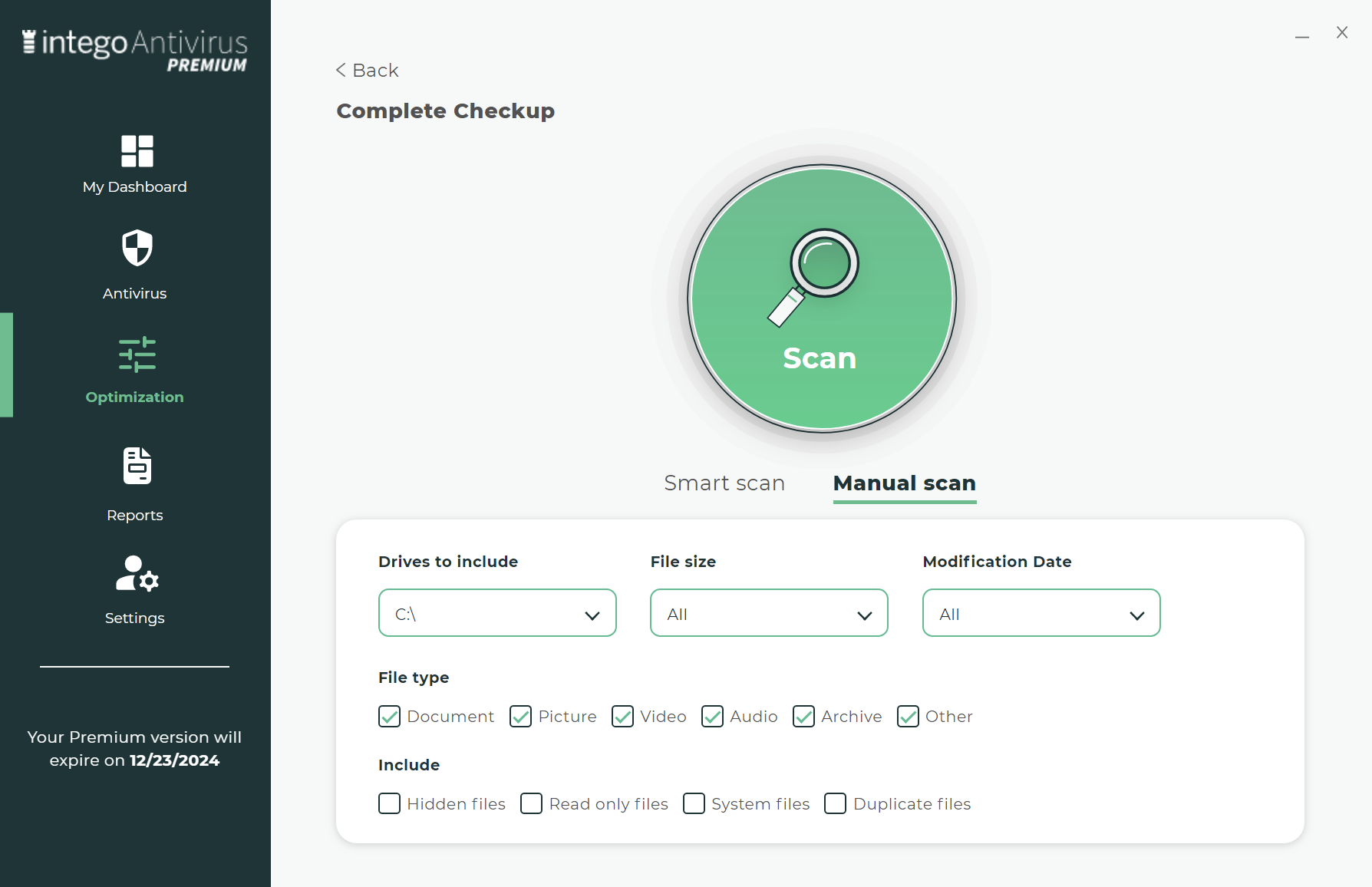This screenshot has height=887, width=1372.
Task: Open the Modification Date dropdown
Action: click(1041, 613)
